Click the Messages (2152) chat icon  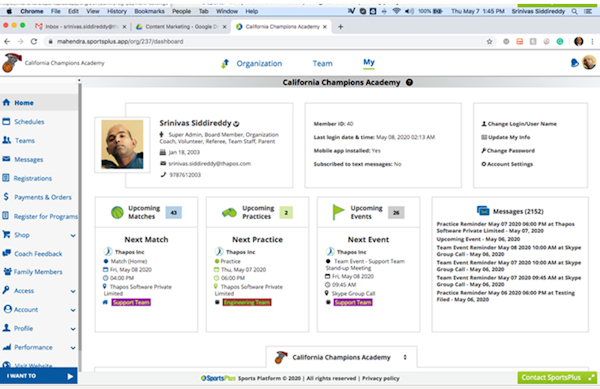click(x=483, y=211)
